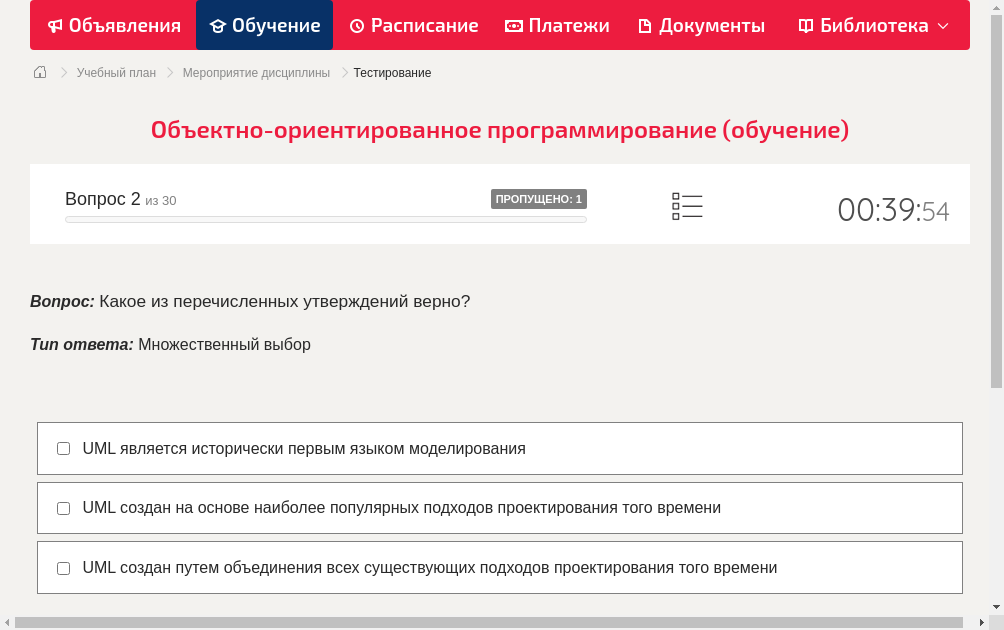
Task: Check the option about uniting all existing approaches
Action: pos(63,568)
